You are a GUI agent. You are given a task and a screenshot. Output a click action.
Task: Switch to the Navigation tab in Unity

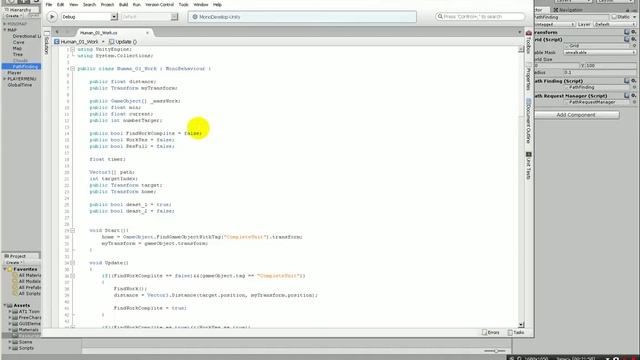point(568,10)
